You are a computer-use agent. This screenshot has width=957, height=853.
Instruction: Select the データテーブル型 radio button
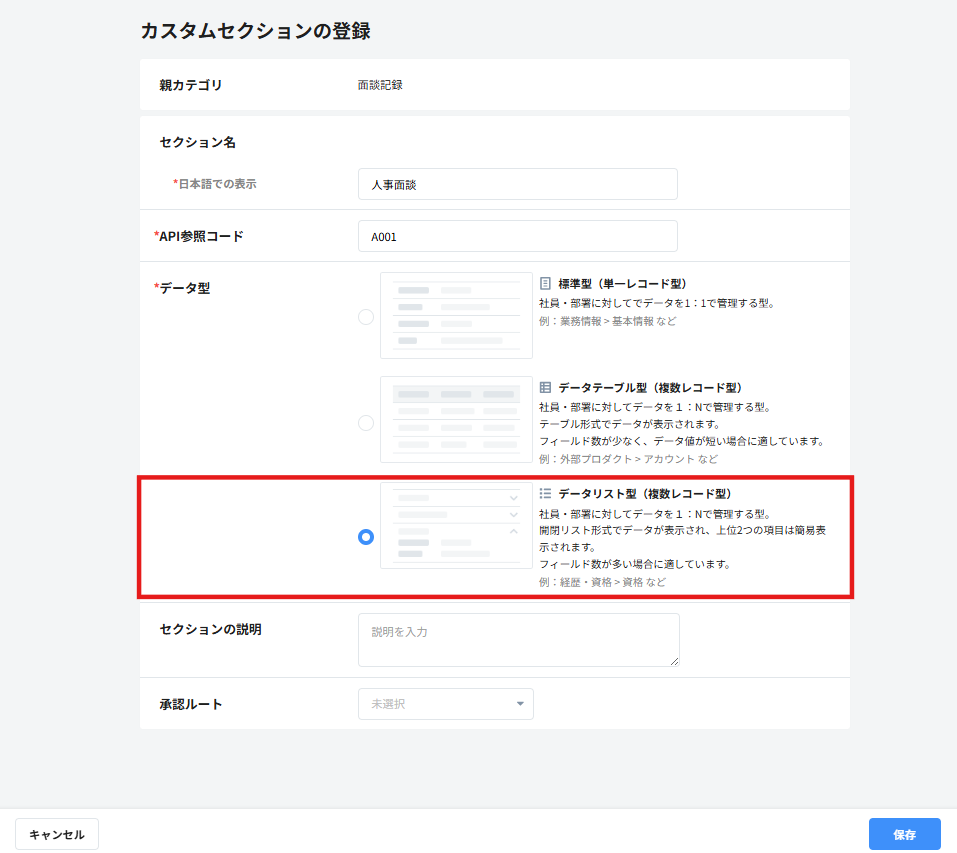click(x=366, y=423)
